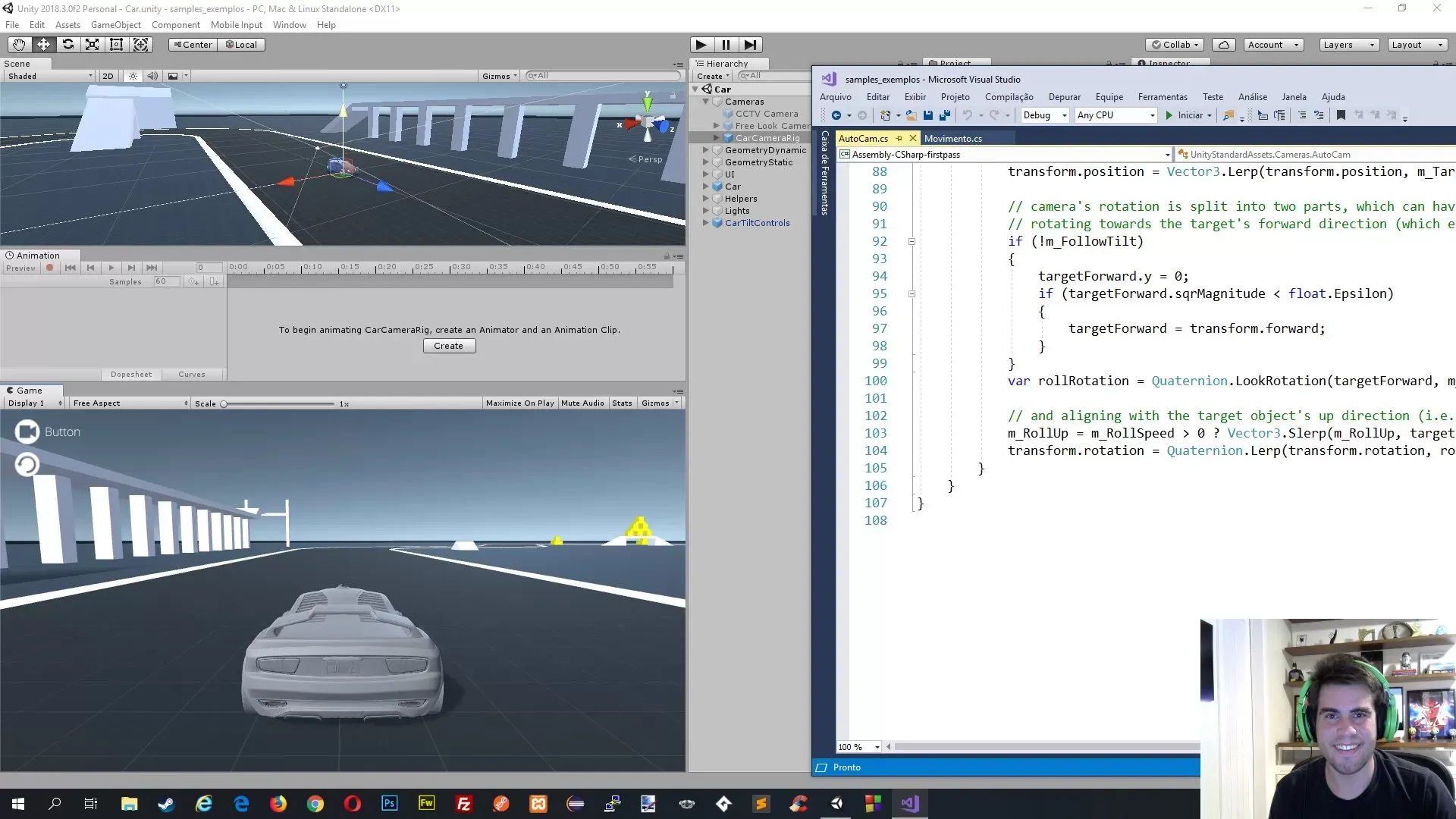Select the Rotate tool in Unity toolbar

(67, 45)
